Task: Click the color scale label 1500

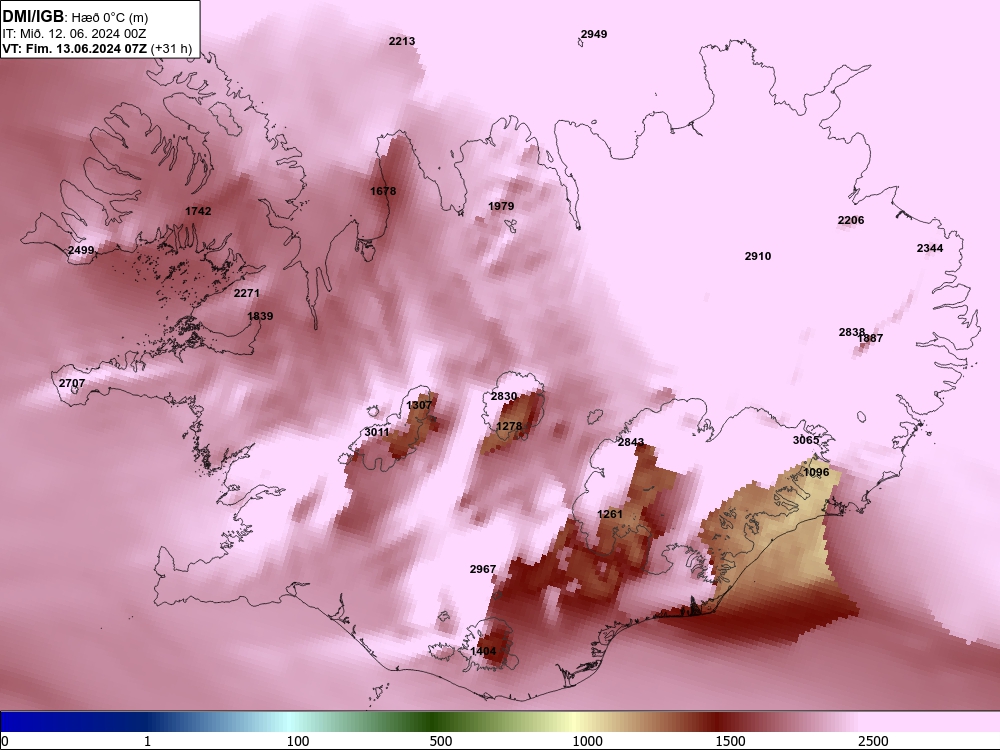Action: [x=730, y=741]
